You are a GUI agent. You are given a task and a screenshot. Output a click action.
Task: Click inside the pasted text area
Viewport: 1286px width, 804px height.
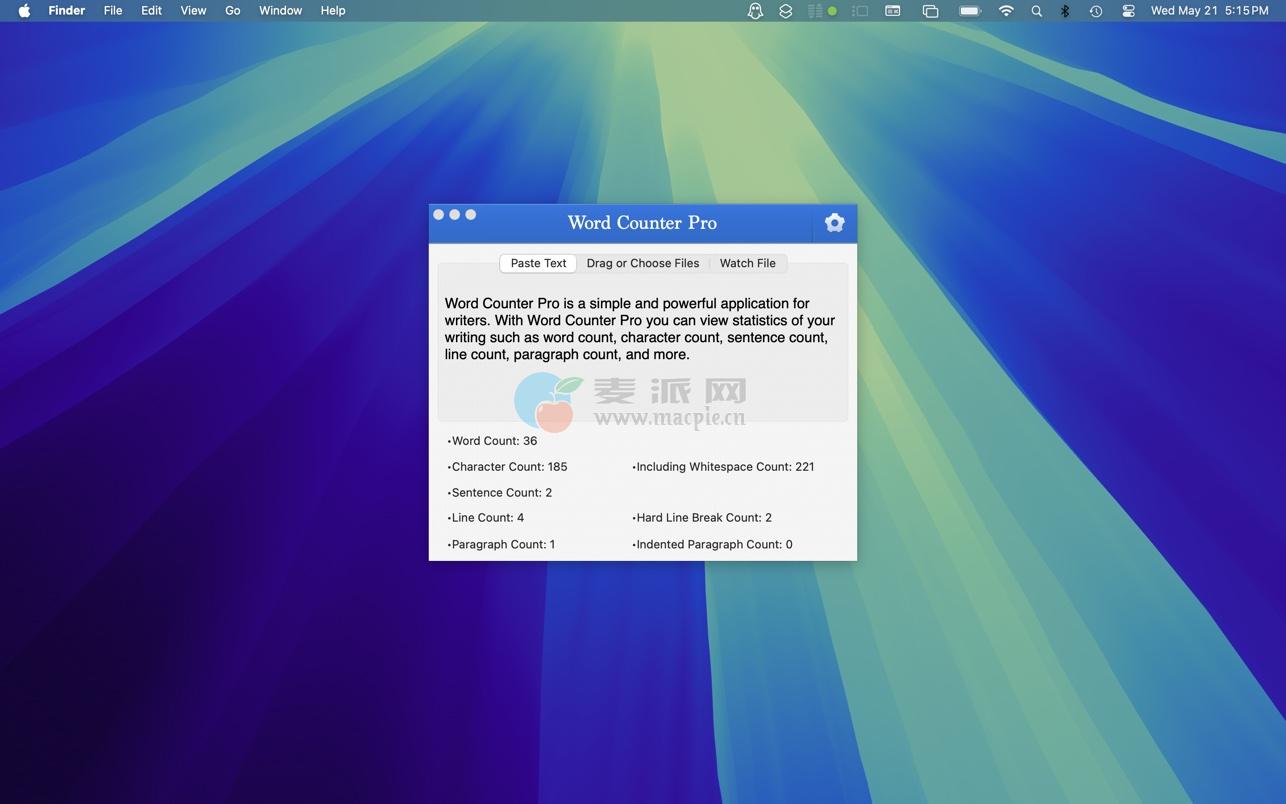tap(642, 342)
